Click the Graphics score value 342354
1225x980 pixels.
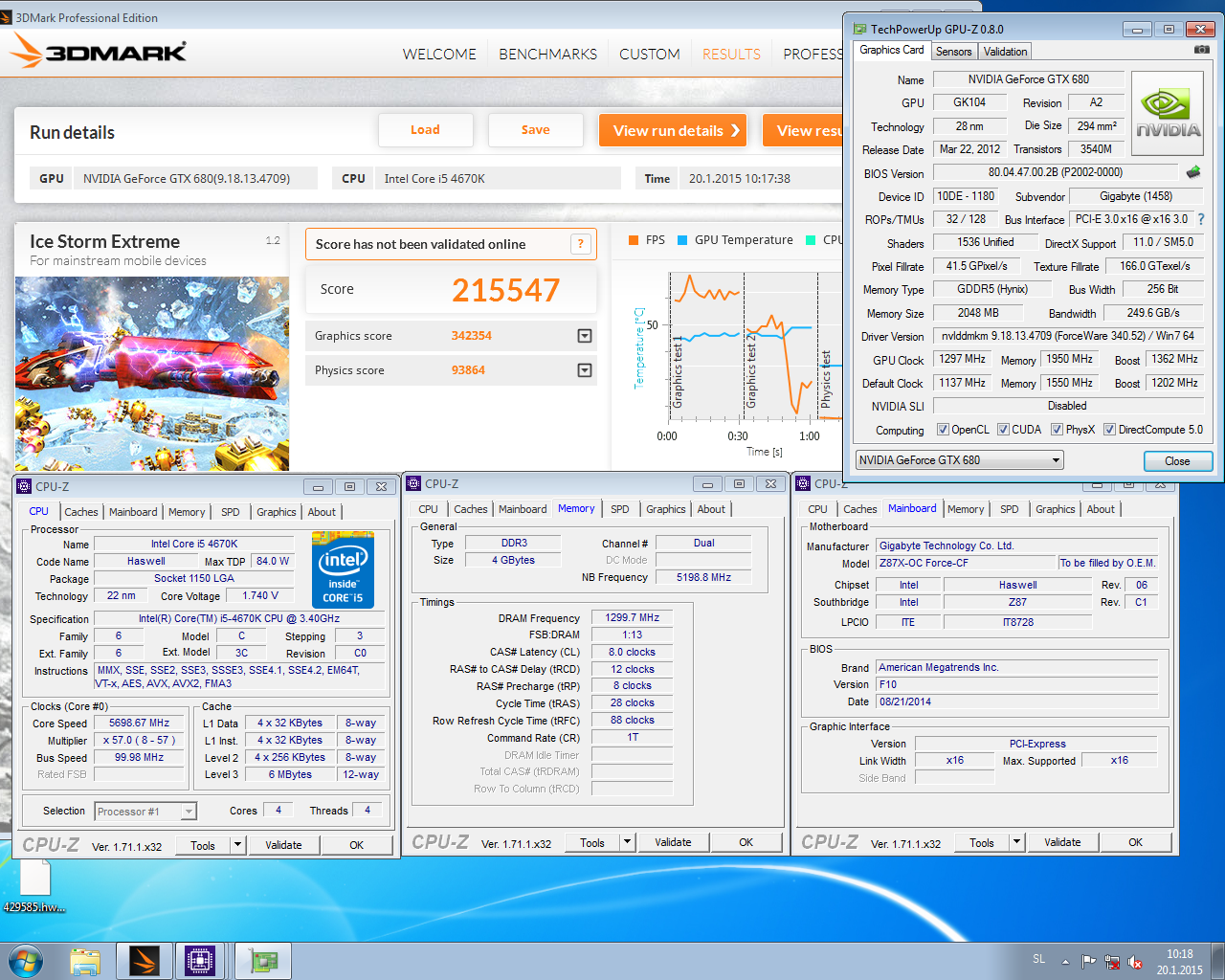tap(472, 336)
